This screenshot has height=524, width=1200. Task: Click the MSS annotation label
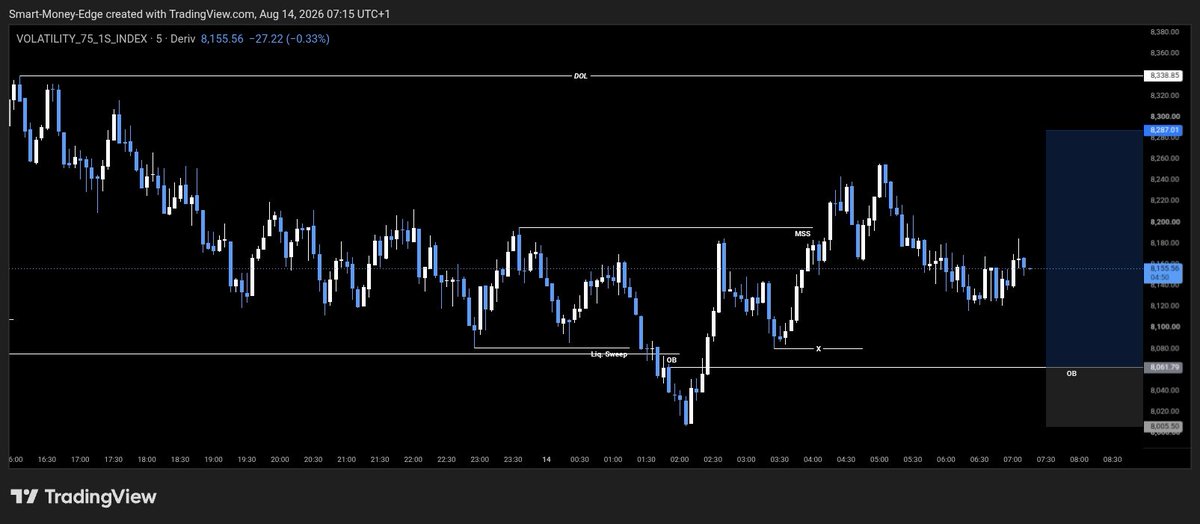[x=802, y=233]
